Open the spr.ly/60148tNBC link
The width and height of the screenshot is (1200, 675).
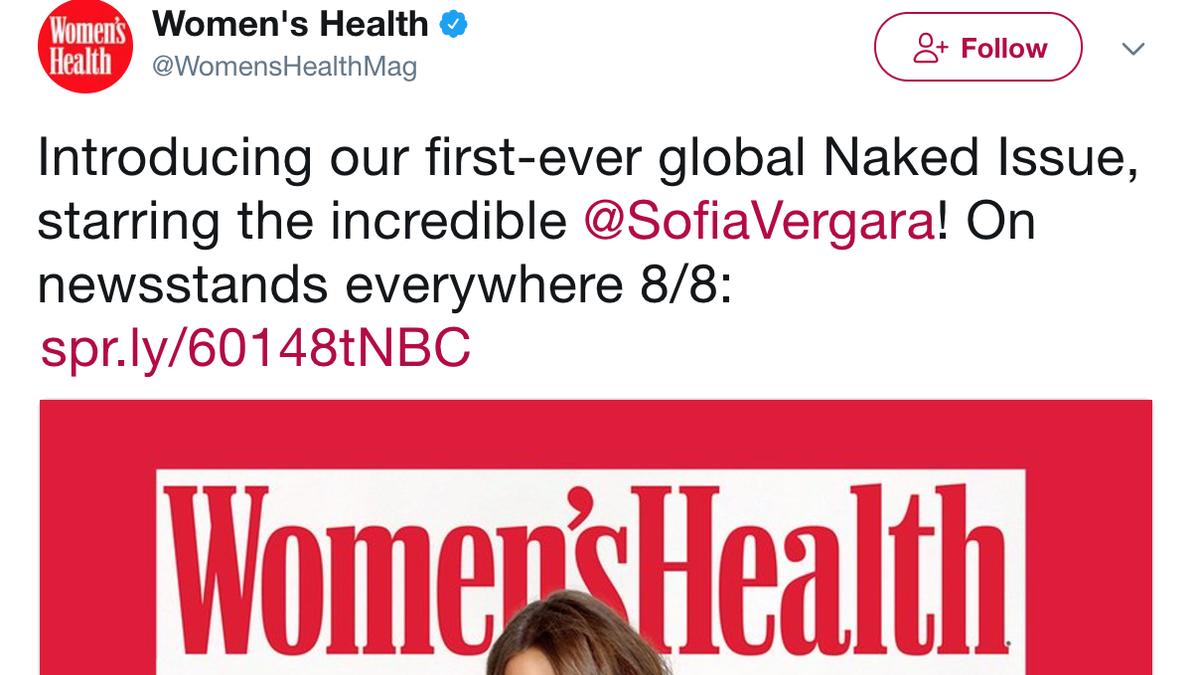tap(255, 348)
